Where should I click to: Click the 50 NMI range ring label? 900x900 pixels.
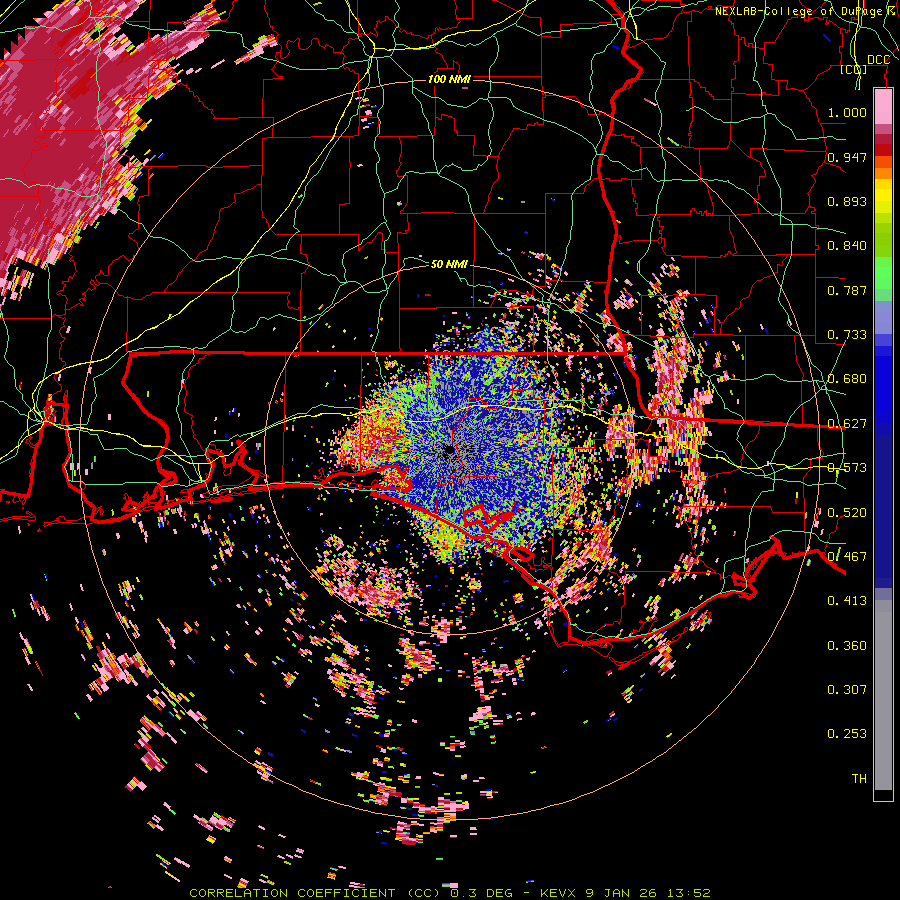449,264
